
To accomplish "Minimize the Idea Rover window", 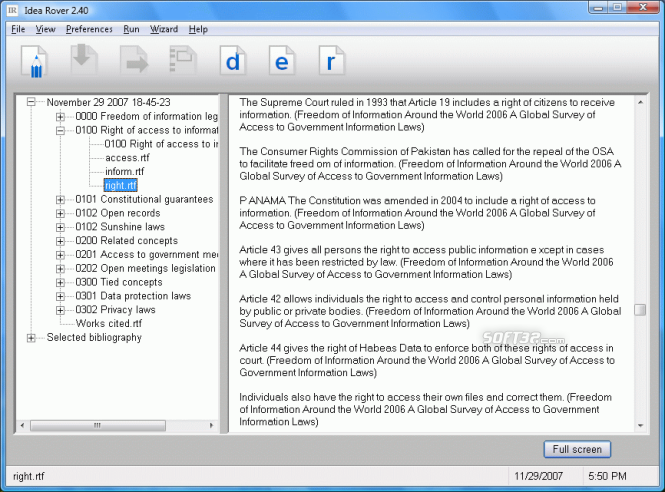I will 599,8.
